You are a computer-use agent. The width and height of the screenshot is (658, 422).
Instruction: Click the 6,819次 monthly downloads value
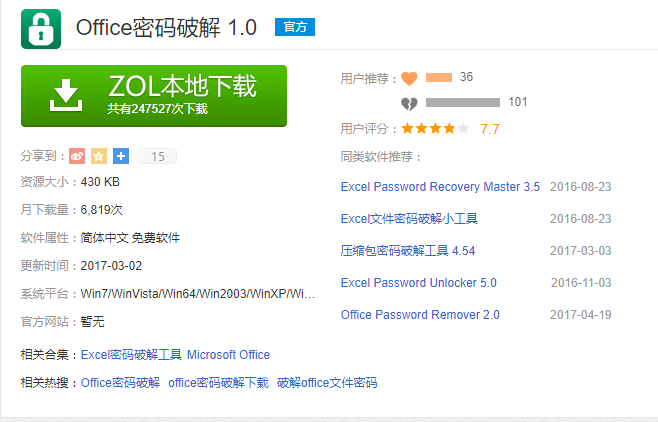(x=102, y=210)
